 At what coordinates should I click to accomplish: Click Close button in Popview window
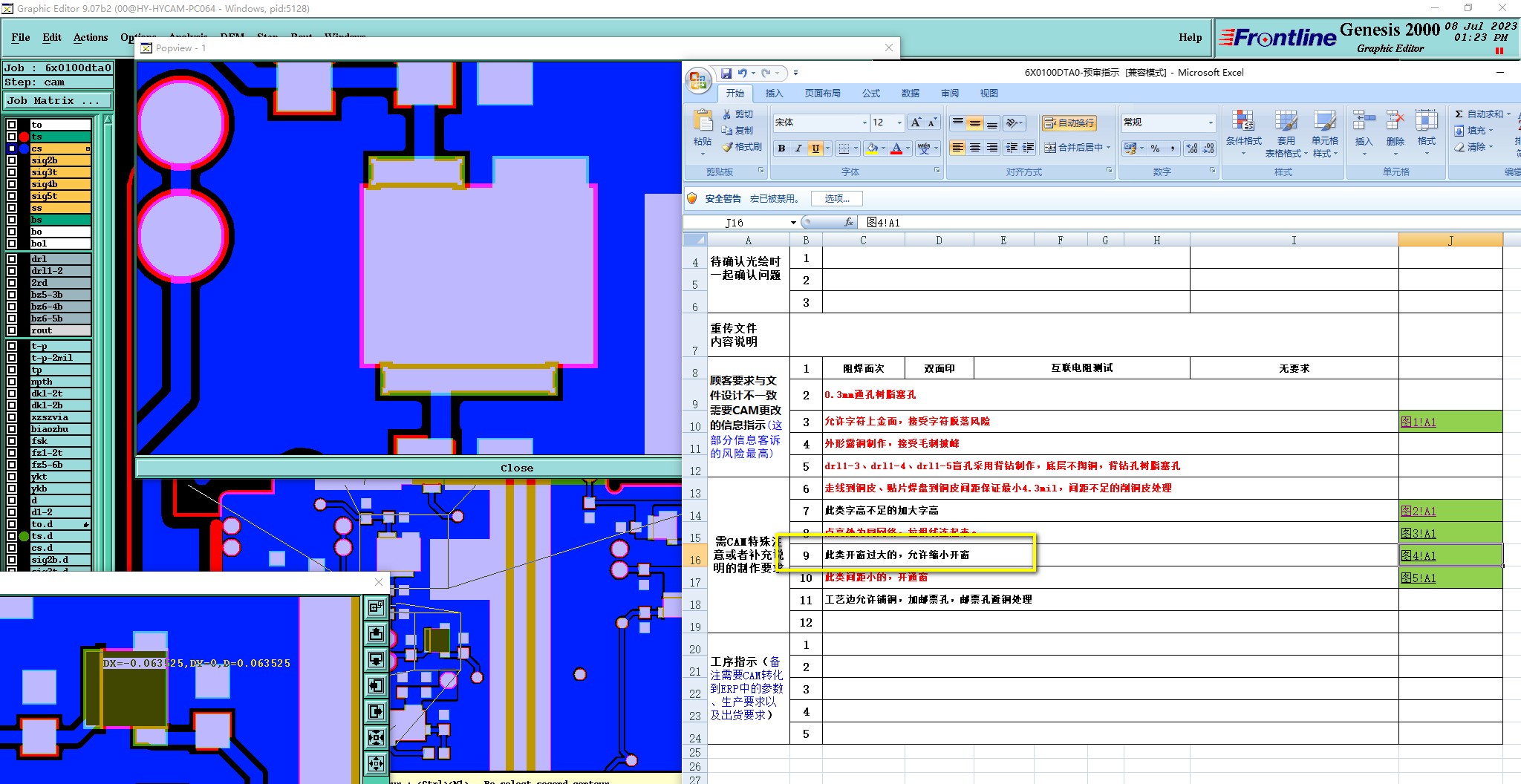click(408, 468)
